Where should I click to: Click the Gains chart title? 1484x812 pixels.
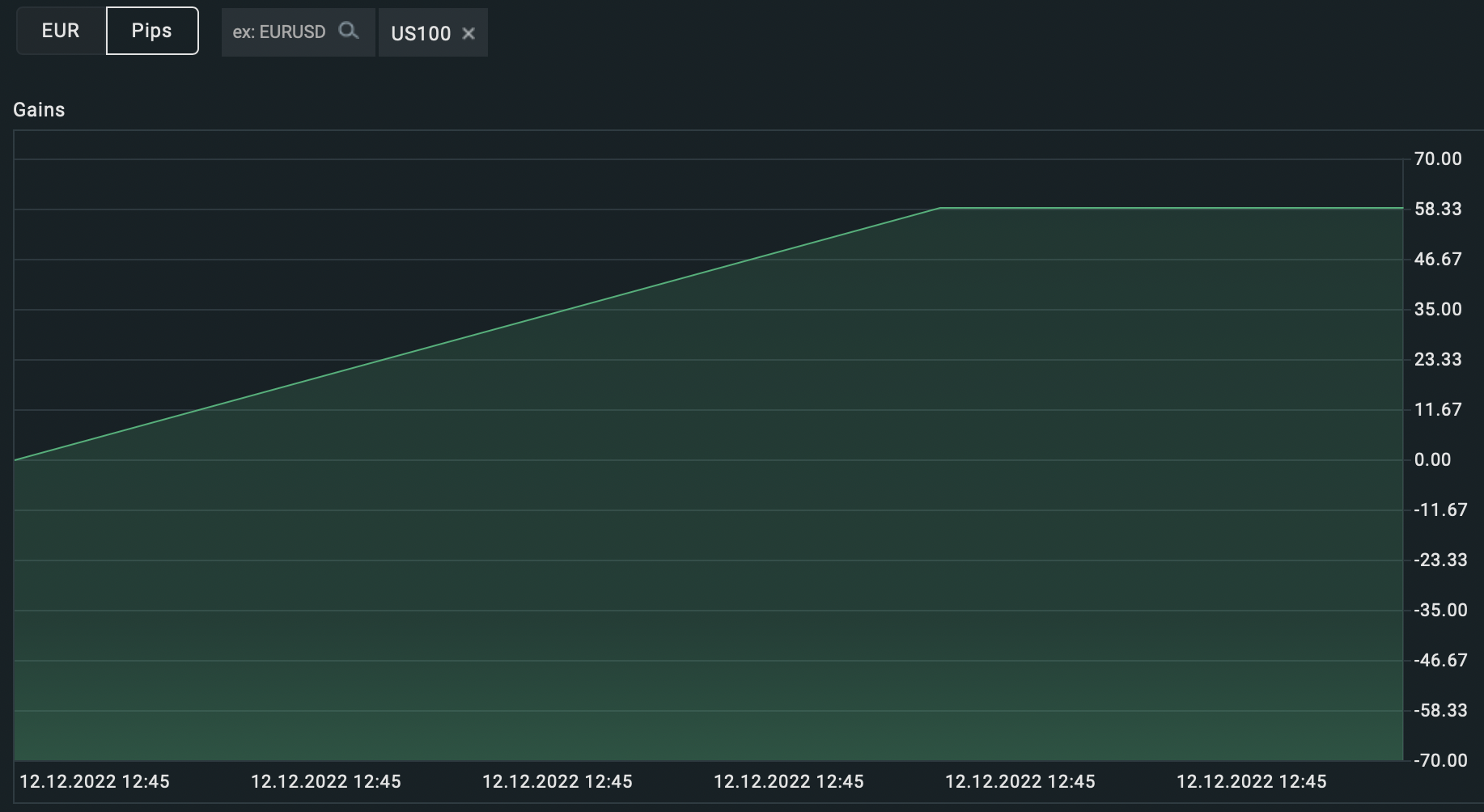[x=39, y=110]
